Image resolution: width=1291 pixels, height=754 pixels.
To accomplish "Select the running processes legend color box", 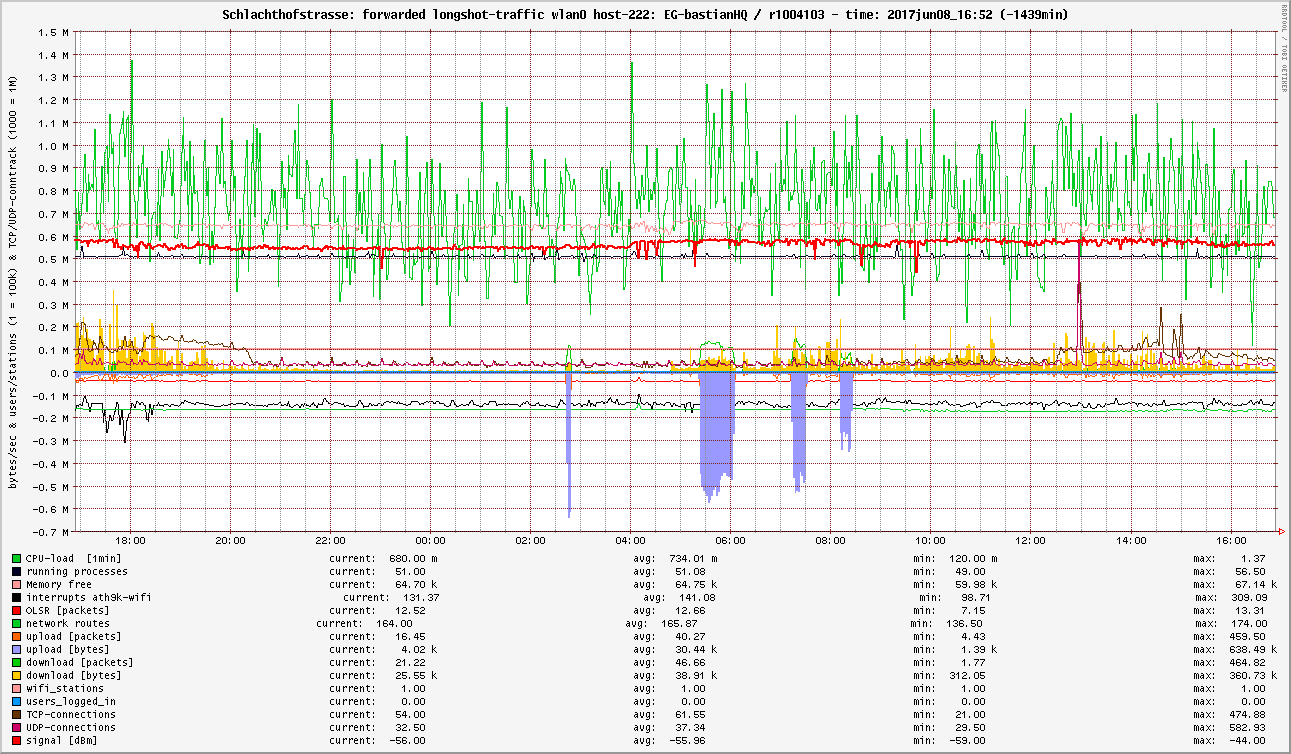I will click(x=16, y=571).
